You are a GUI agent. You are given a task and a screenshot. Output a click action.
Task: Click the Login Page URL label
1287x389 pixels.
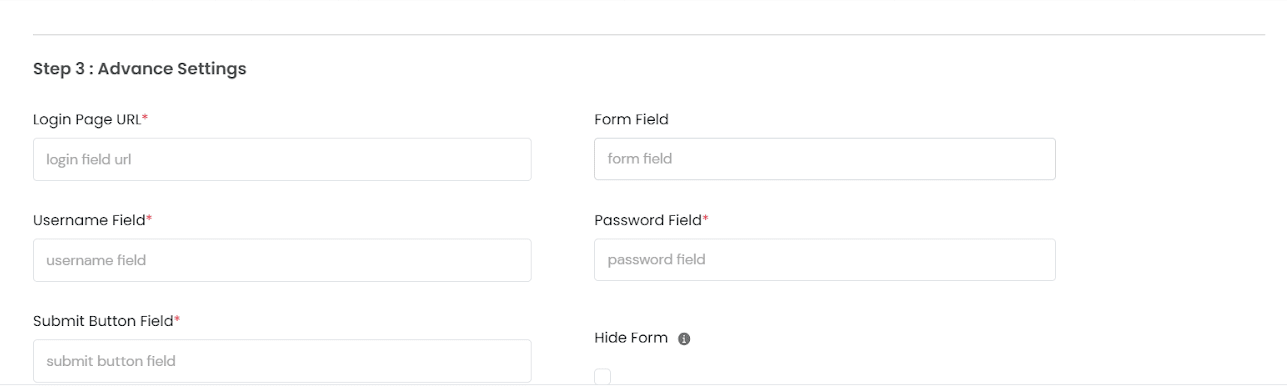tap(87, 119)
